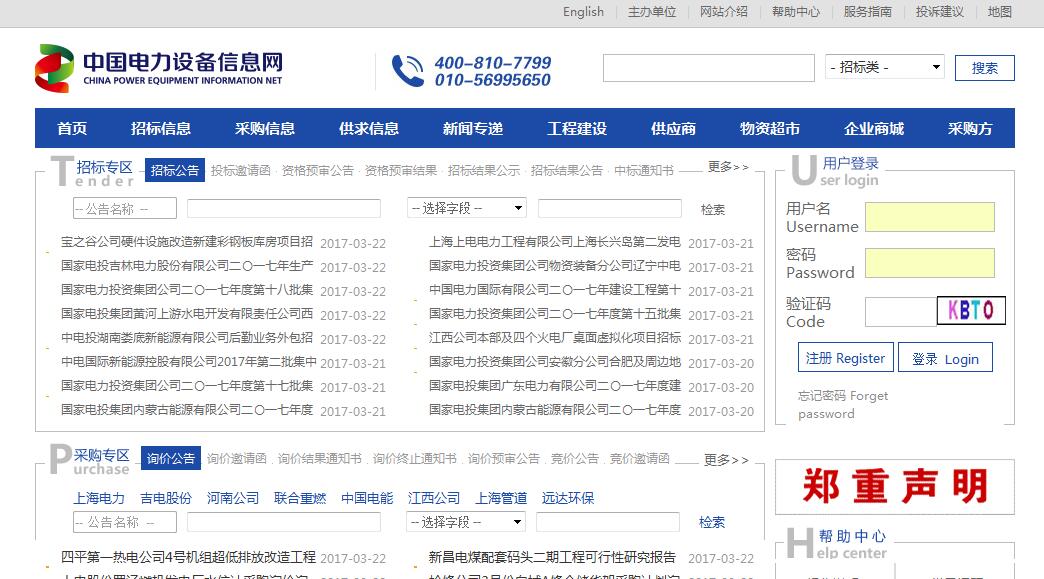This screenshot has height=579, width=1044.
Task: Switch to the 询价邀请函 tab
Action: pos(237,459)
